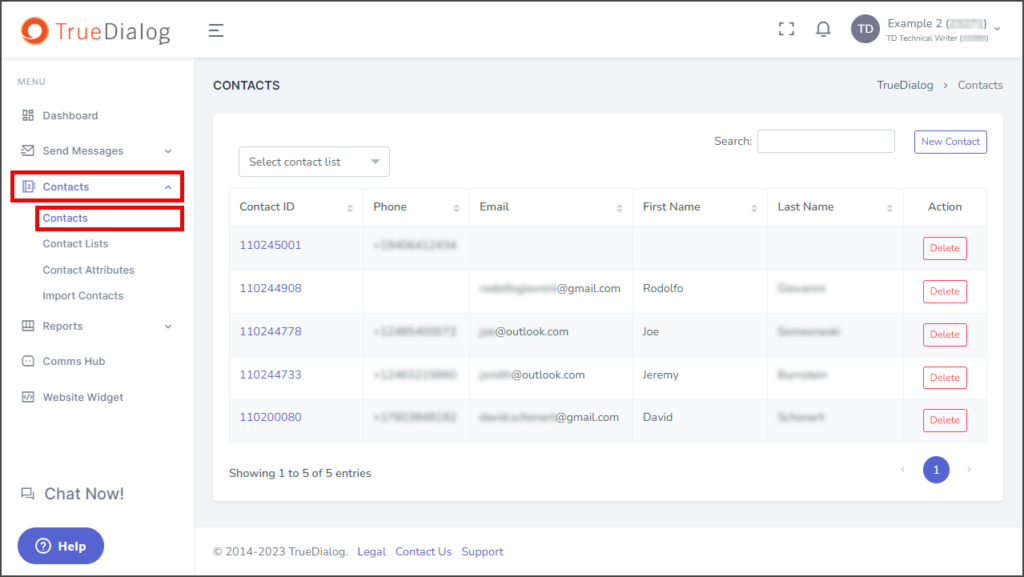
Task: Go to next page arrow
Action: 969,469
